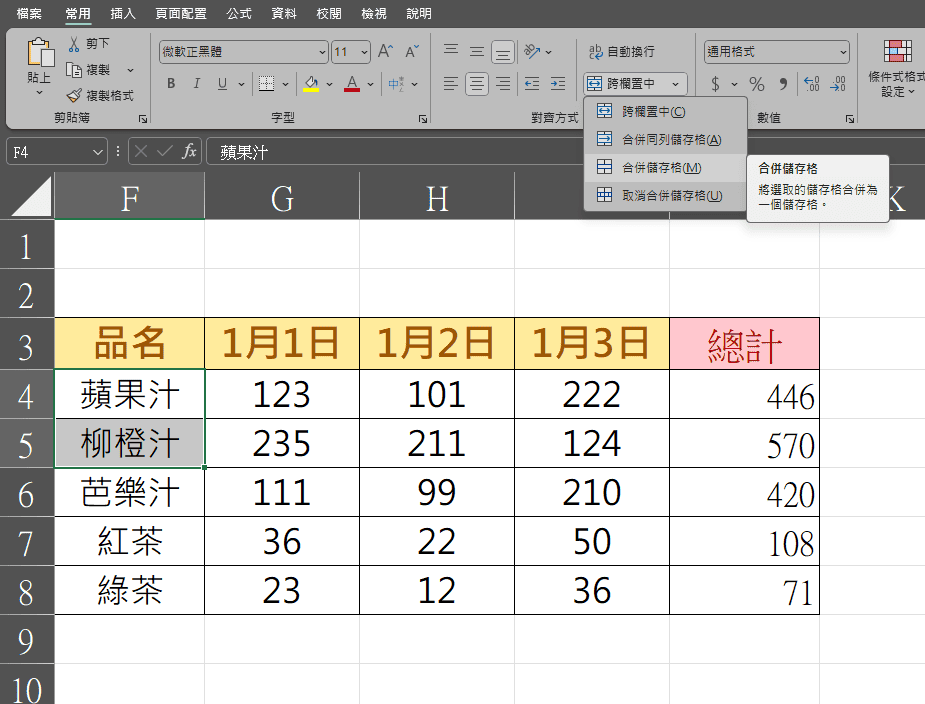Click the red font color A
Screen dimensions: 925x704
pos(352,84)
